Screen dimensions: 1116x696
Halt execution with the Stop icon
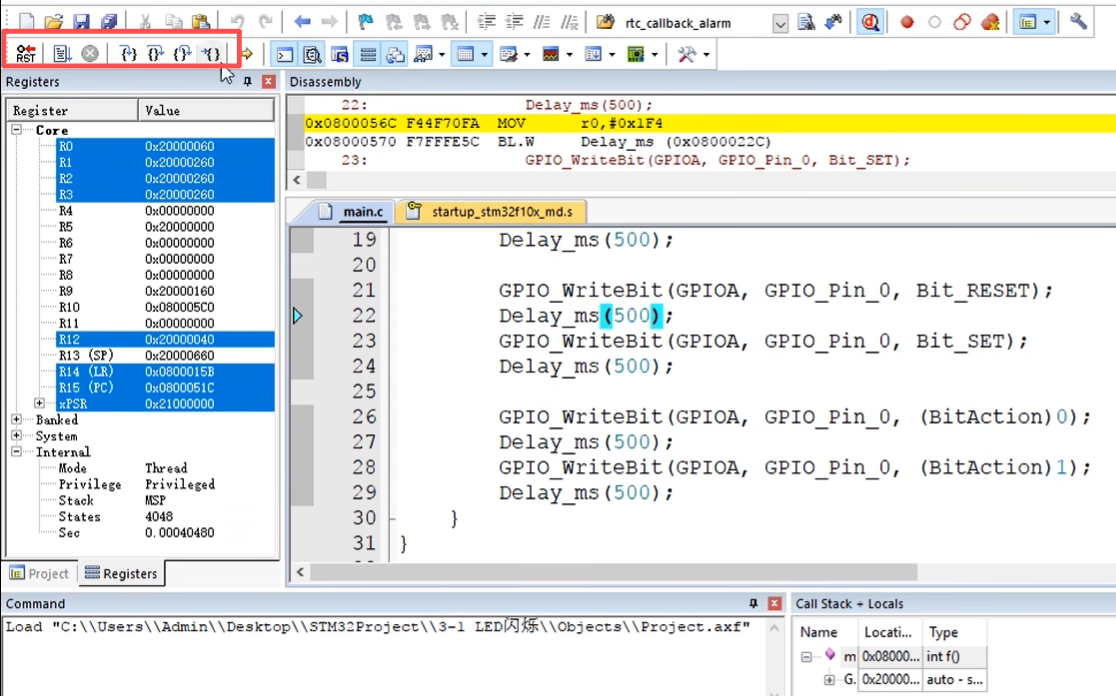point(90,54)
